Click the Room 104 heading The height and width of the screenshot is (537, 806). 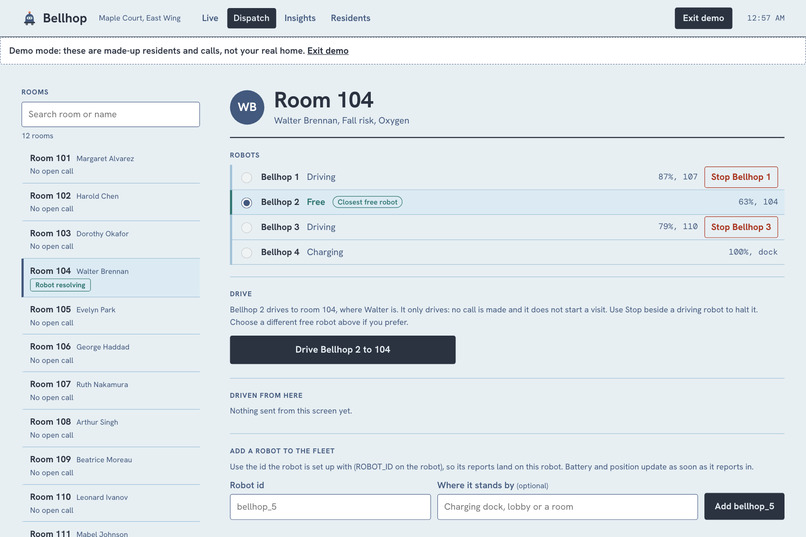(x=323, y=100)
